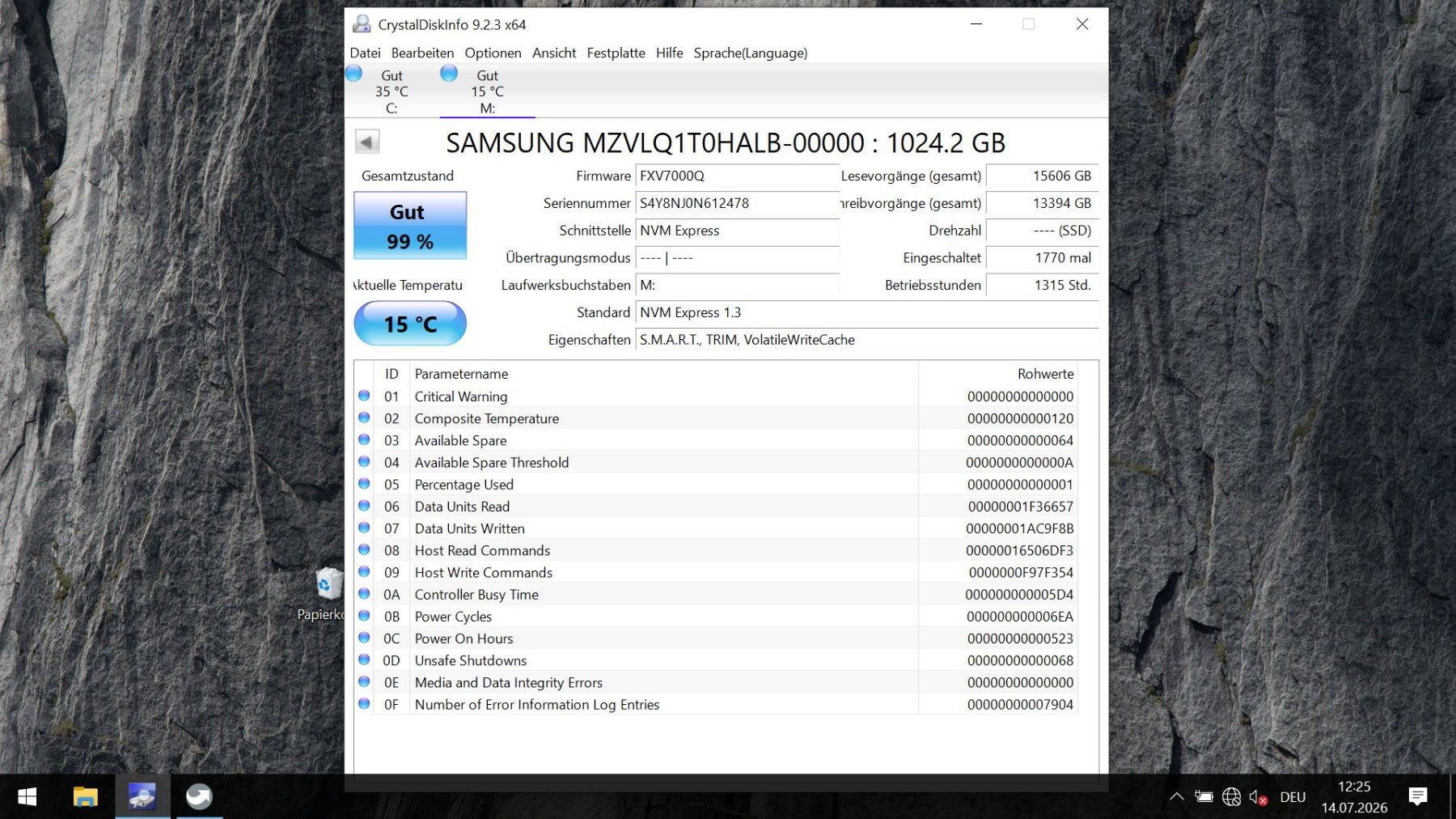Click the muted volume tray icon

point(1258,797)
